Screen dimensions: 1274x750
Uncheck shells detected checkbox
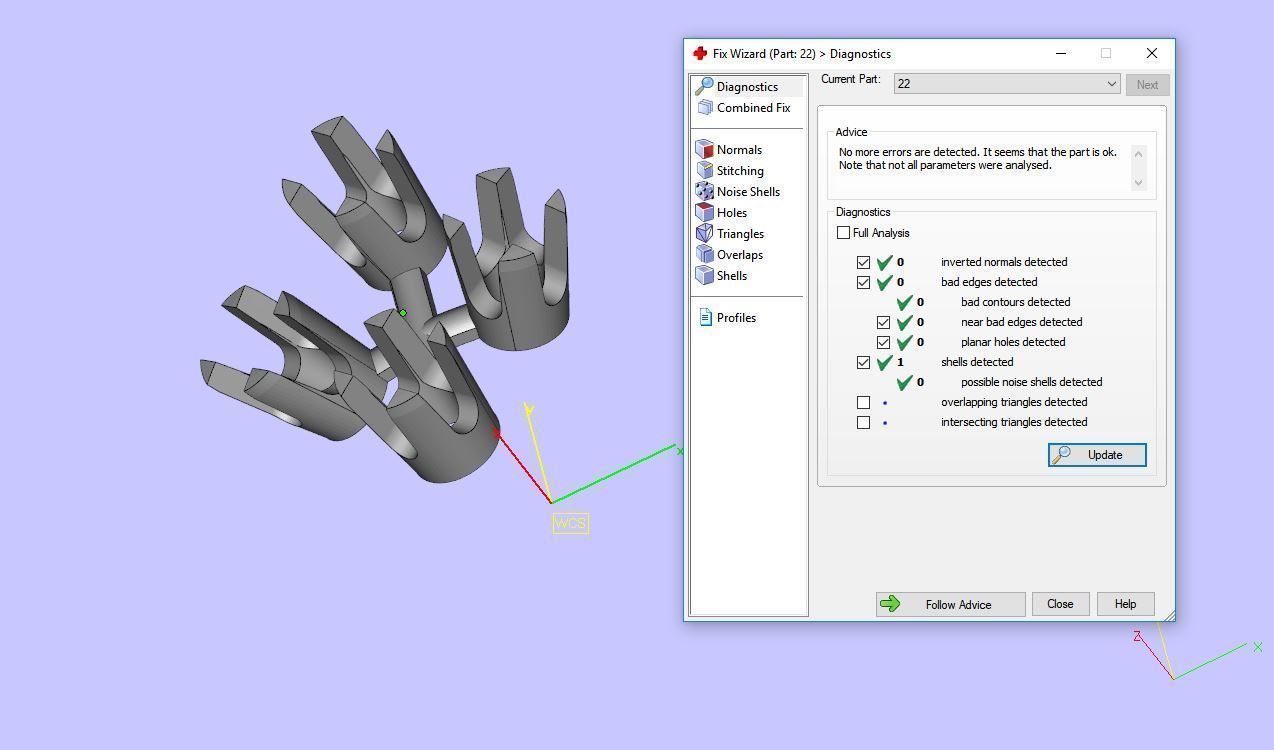[x=863, y=362]
